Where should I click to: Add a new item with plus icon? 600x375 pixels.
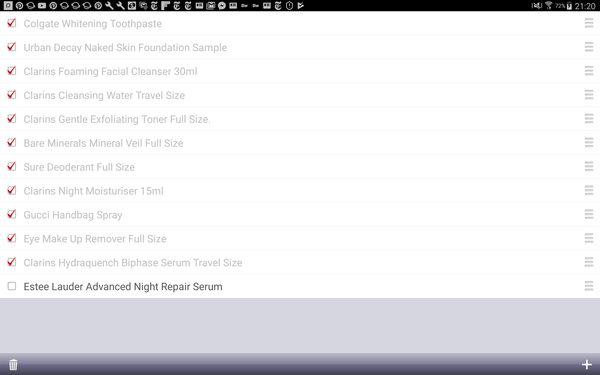[587, 365]
